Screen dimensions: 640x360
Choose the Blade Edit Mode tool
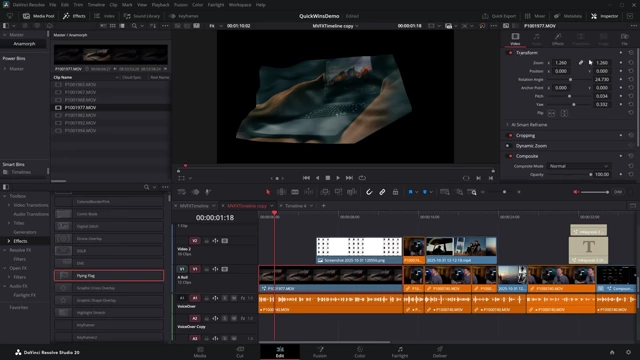point(295,192)
